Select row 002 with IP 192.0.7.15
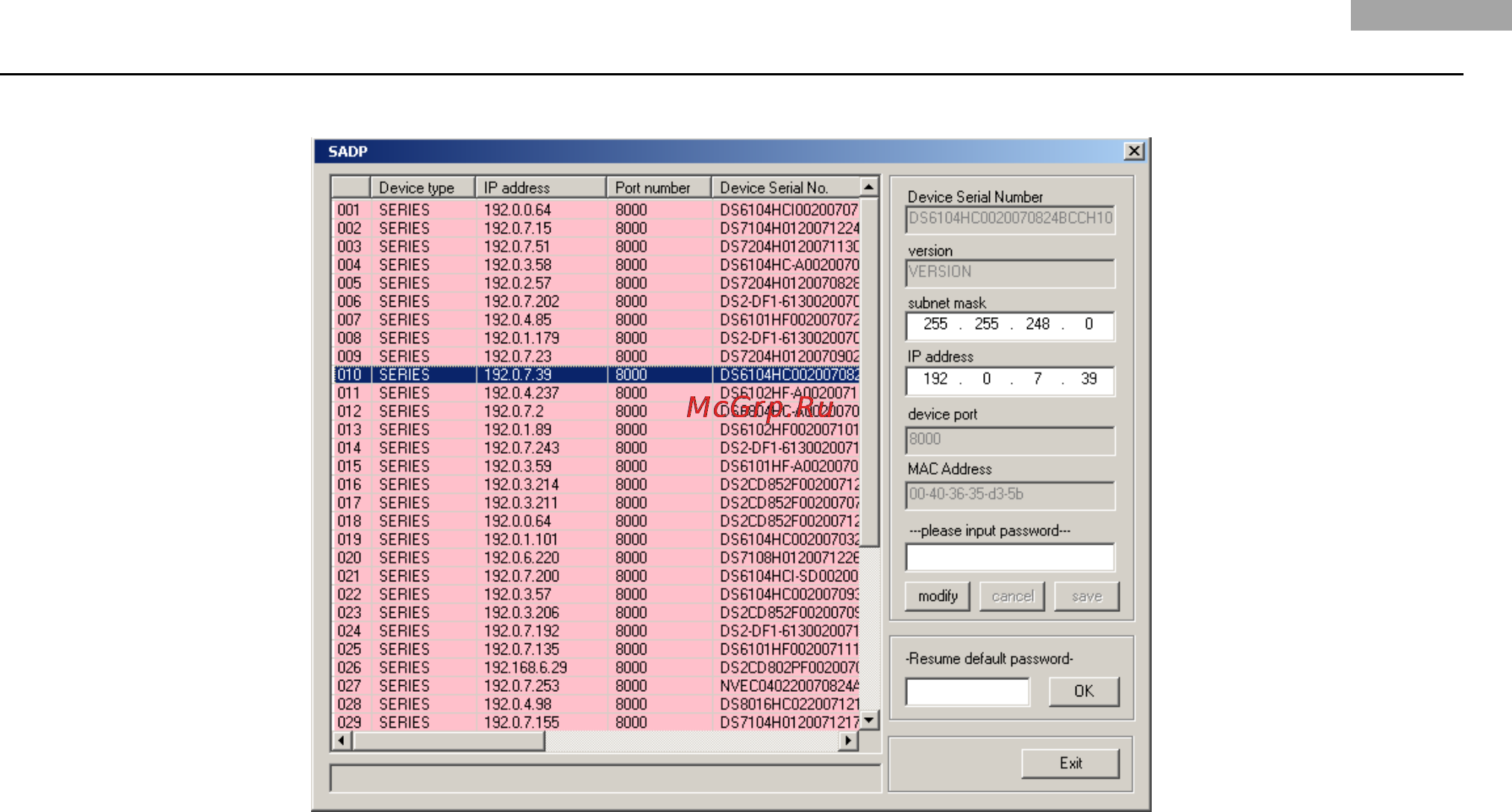This screenshot has width=1512, height=812. click(x=596, y=228)
